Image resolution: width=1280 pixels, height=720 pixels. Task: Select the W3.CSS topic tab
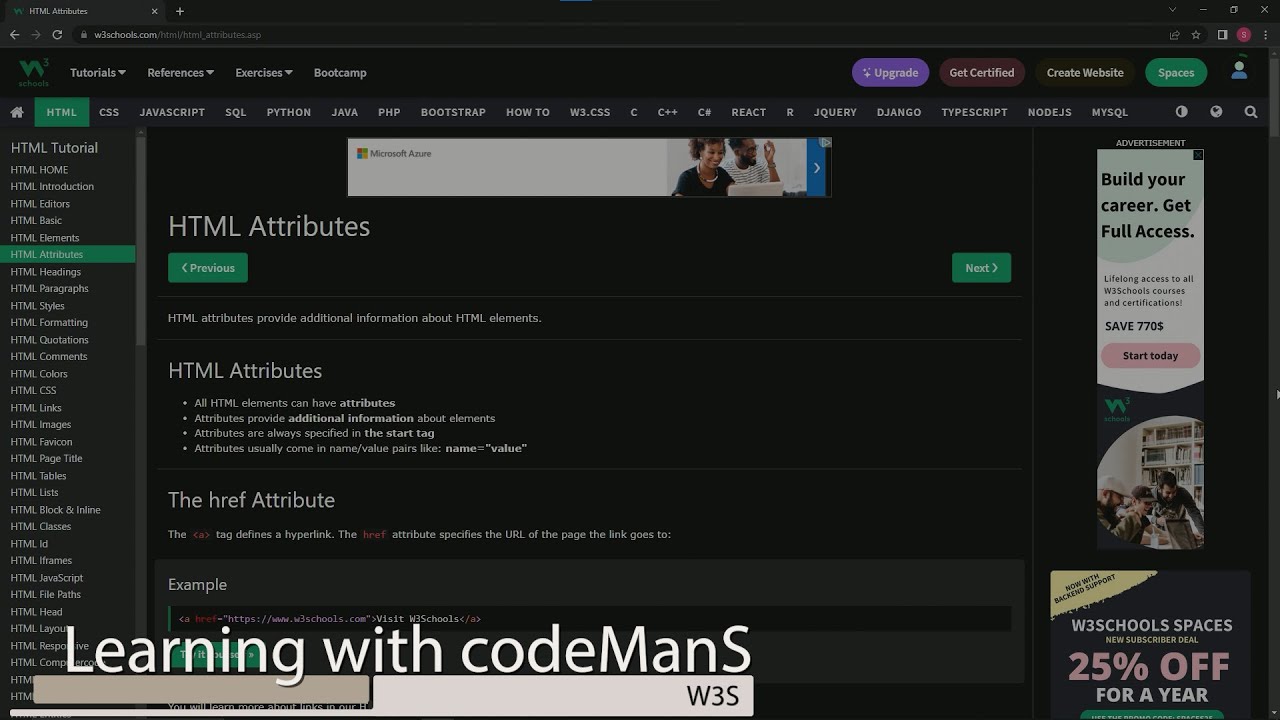click(x=590, y=112)
